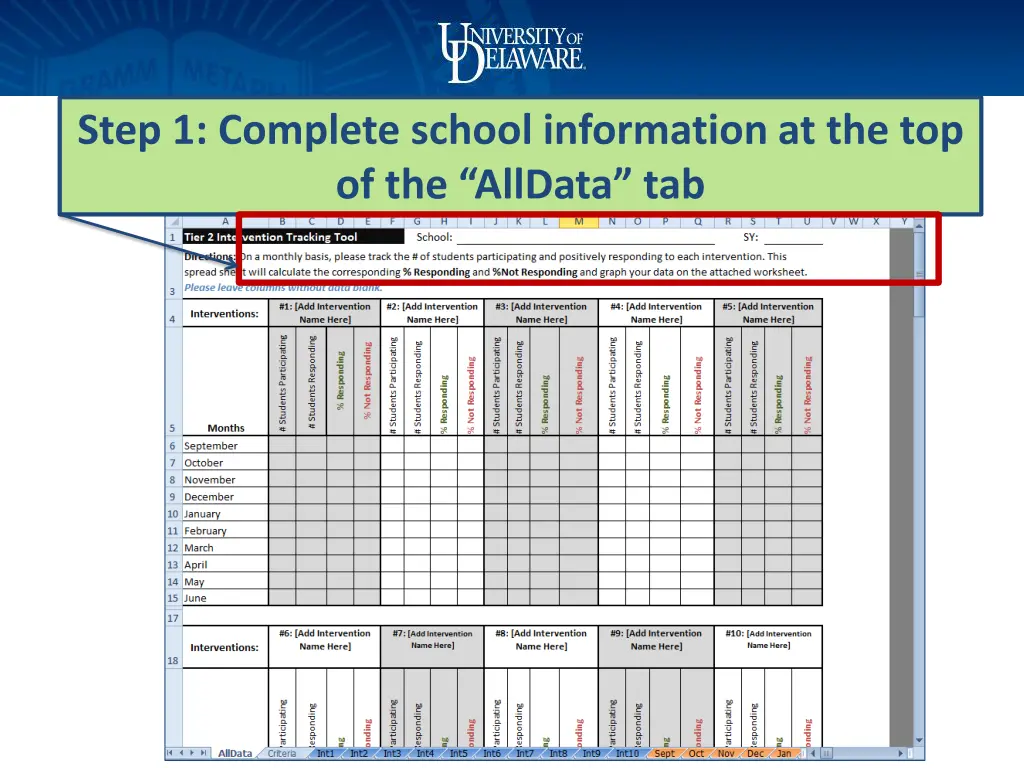Open the Int4 sheet tab
This screenshot has height=768, width=1024.
coord(425,754)
